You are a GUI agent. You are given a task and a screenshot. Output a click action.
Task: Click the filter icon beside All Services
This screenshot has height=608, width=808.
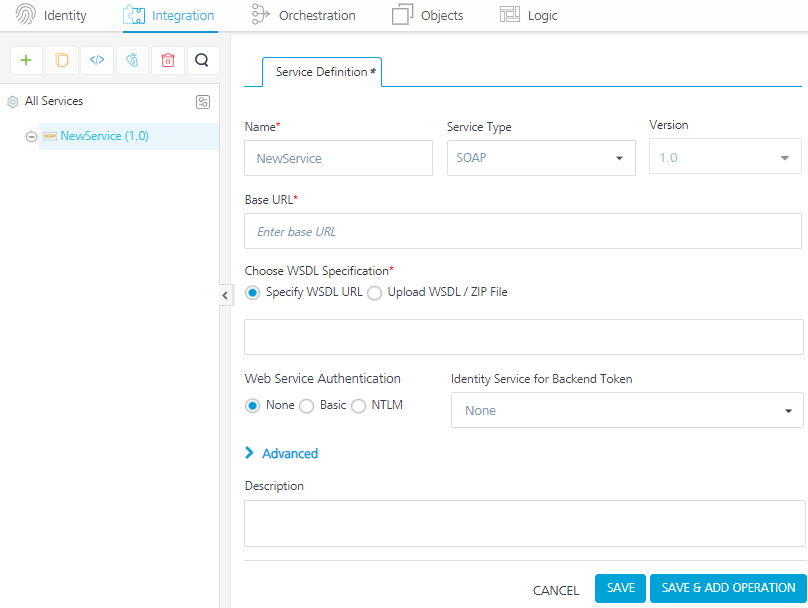[203, 101]
